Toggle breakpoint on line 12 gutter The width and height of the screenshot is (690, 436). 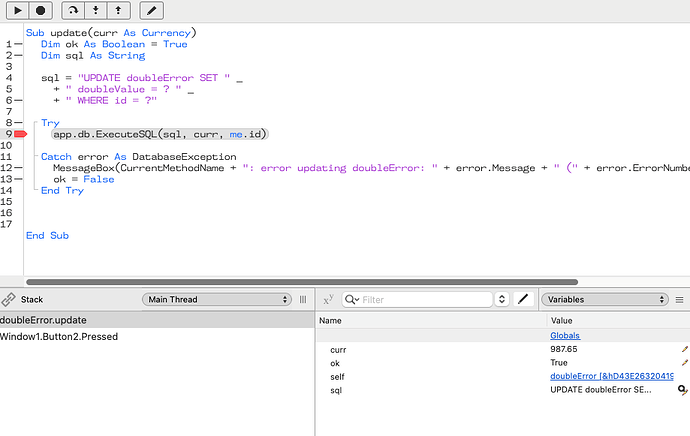click(x=18, y=168)
